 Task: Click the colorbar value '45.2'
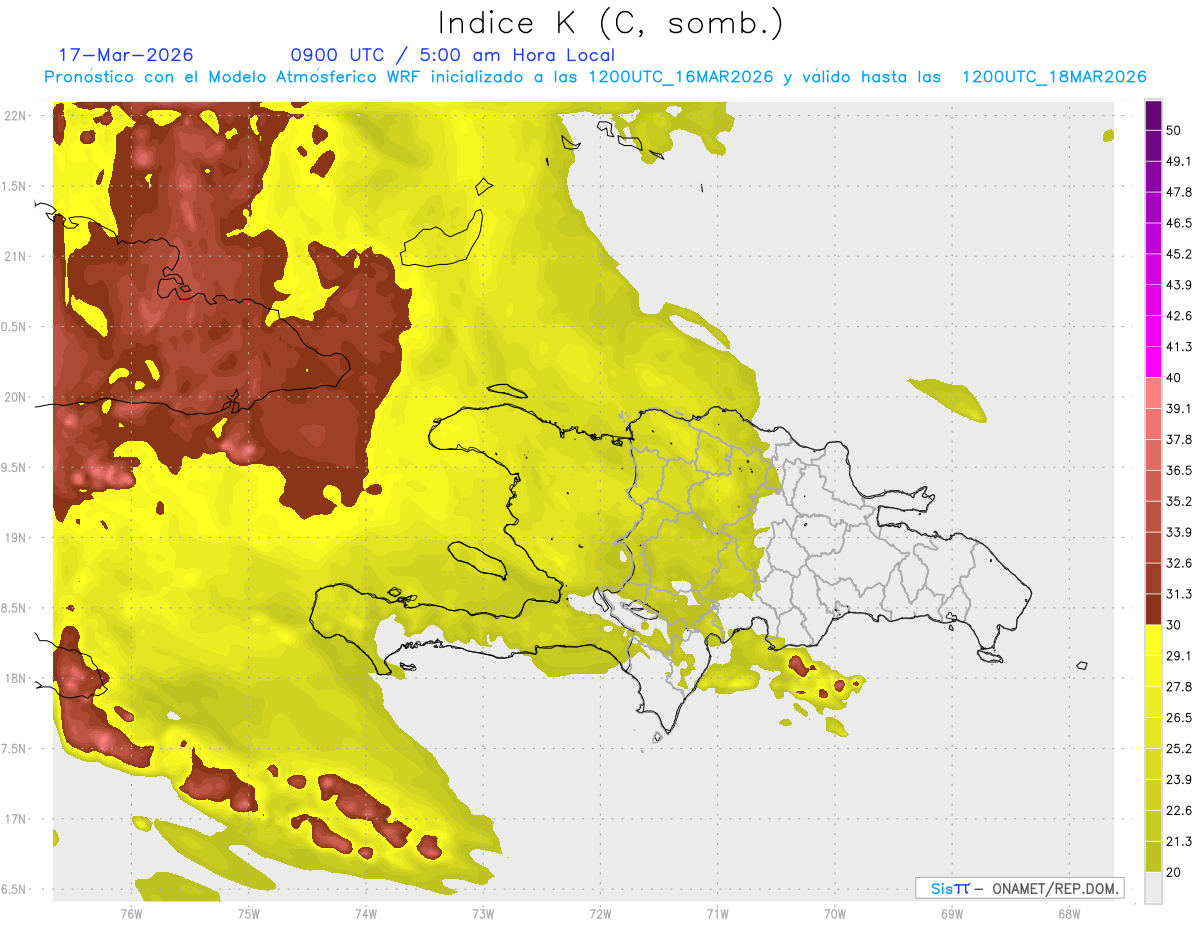[x=1179, y=254]
